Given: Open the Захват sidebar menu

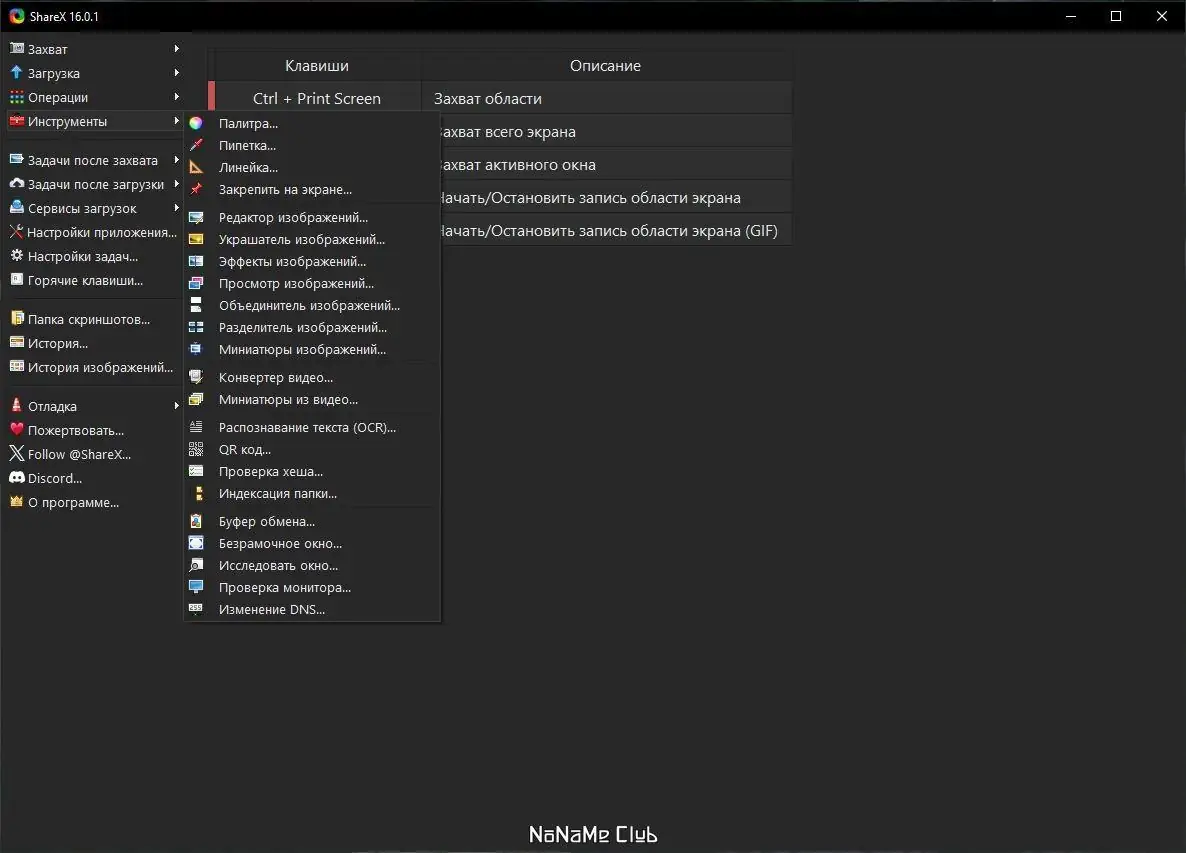Looking at the screenshot, I should point(95,49).
